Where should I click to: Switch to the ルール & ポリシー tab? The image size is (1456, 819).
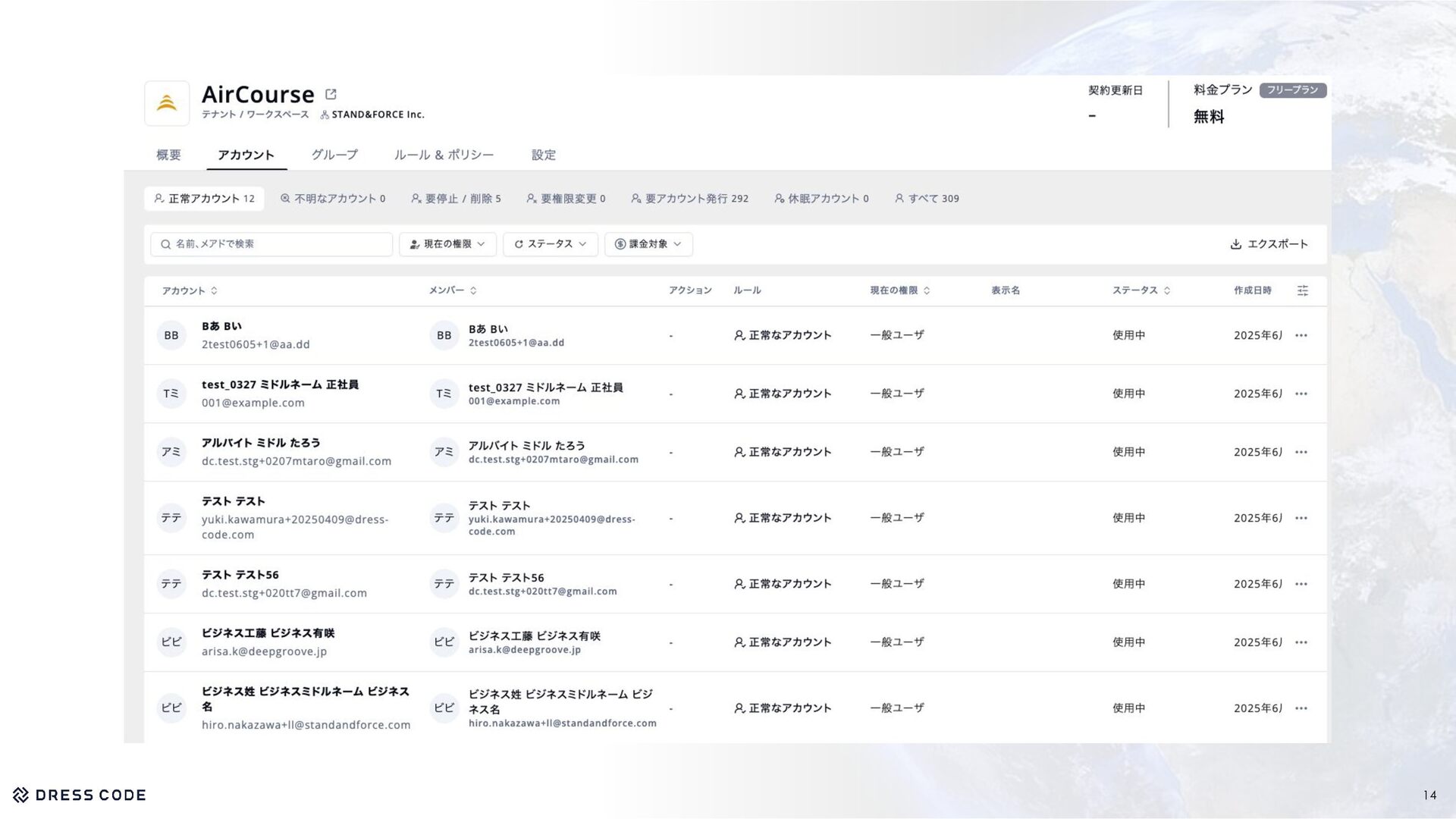pyautogui.click(x=444, y=155)
